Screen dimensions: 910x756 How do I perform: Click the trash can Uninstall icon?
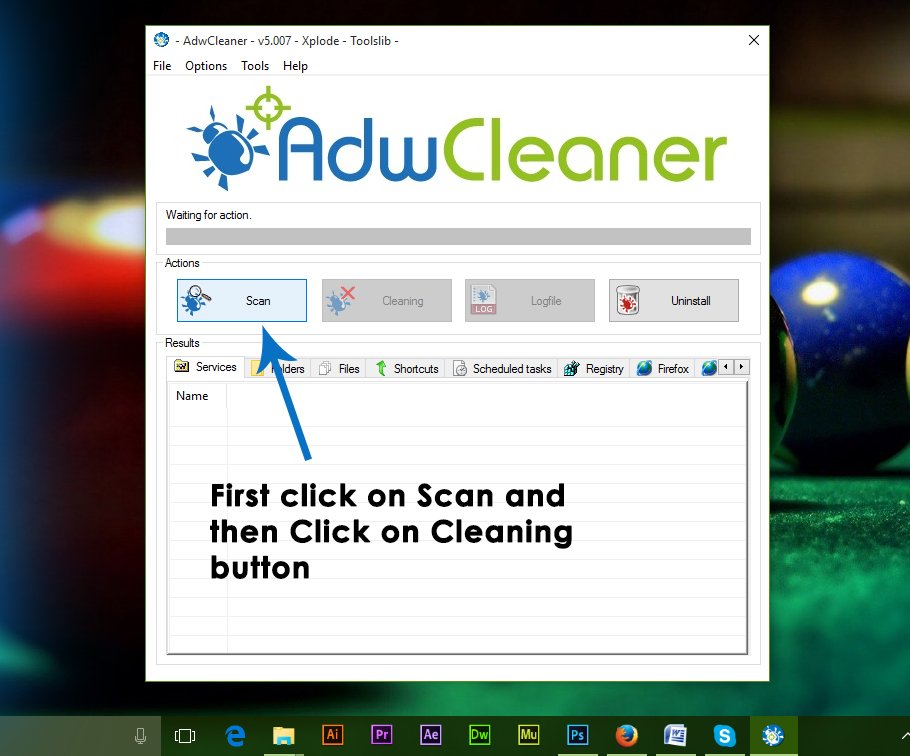627,300
